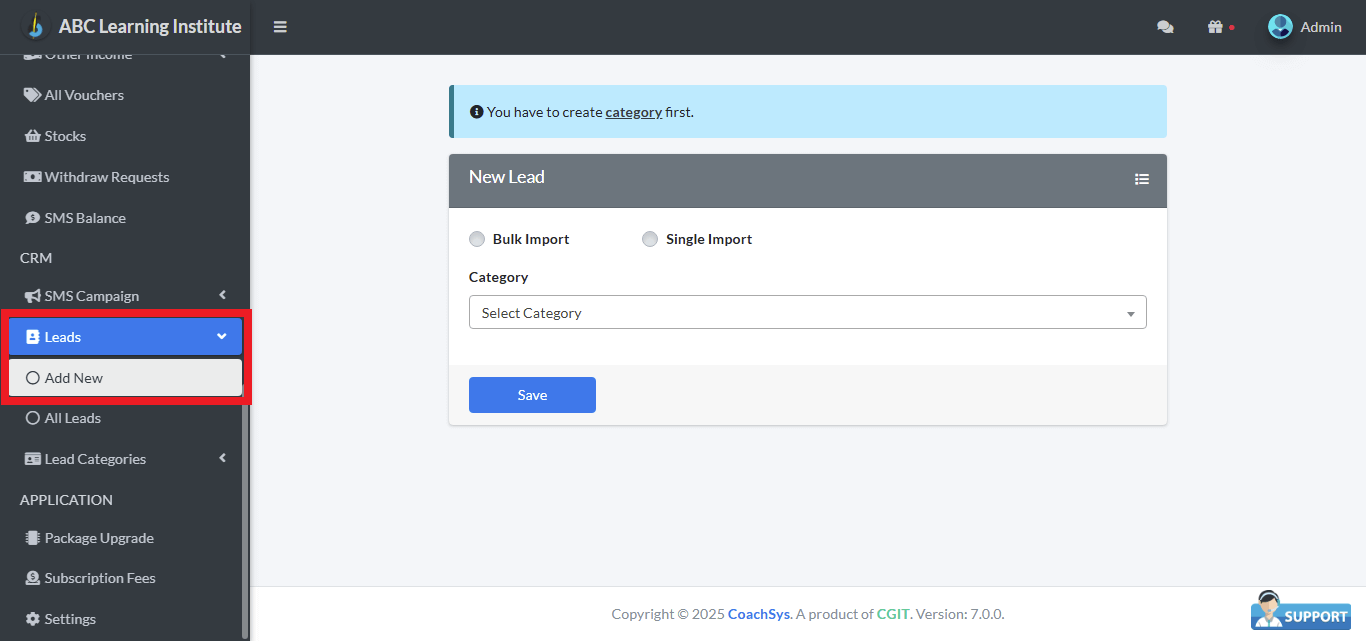Click the ABC Learning Institute logo

(36, 26)
